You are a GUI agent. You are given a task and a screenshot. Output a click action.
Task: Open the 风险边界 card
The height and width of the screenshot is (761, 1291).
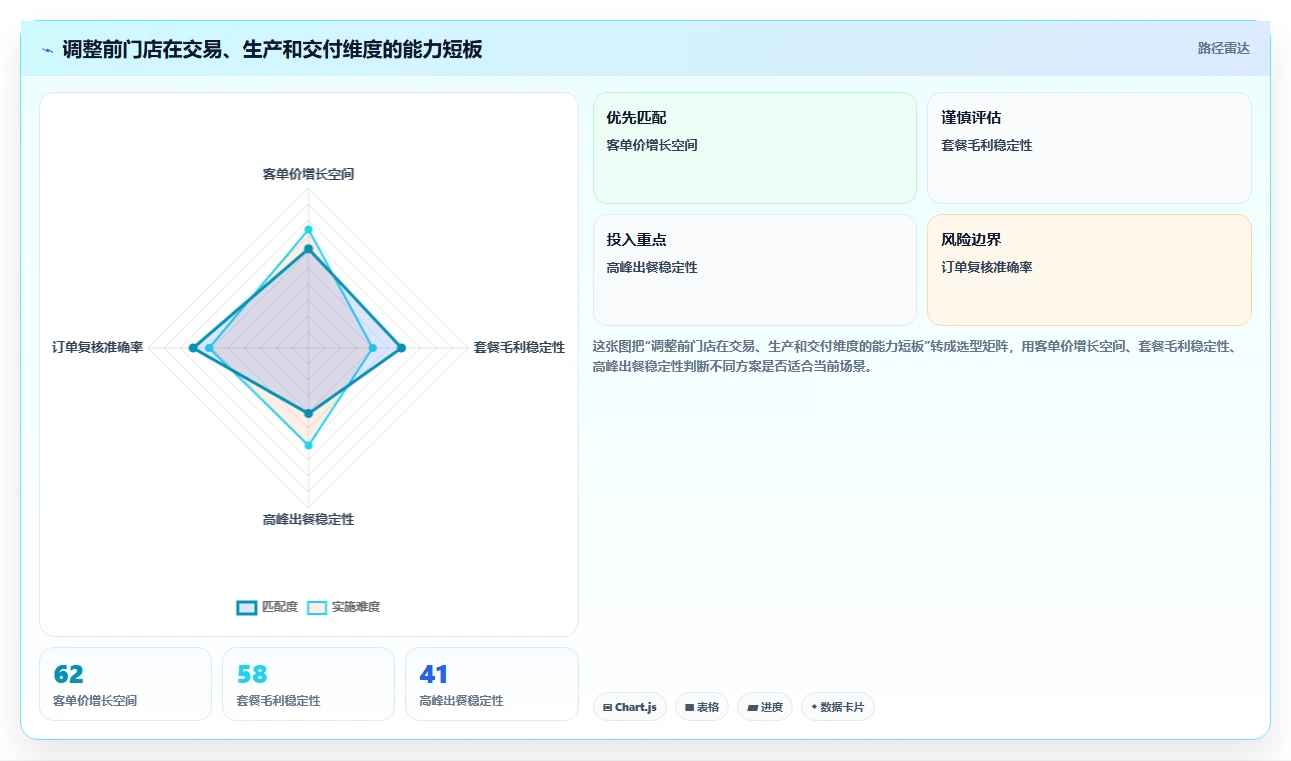pos(1089,270)
